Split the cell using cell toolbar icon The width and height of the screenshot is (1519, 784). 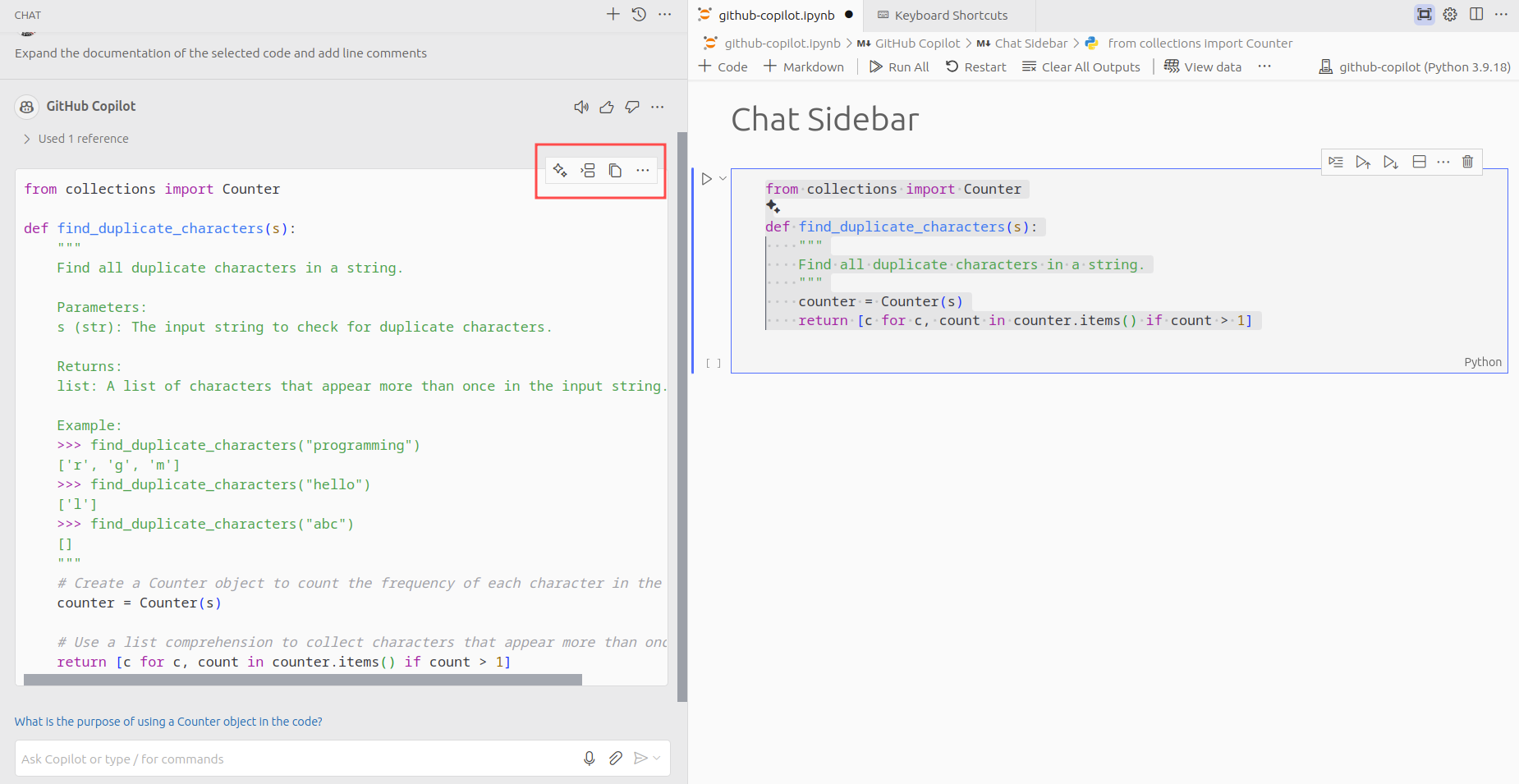(1419, 162)
